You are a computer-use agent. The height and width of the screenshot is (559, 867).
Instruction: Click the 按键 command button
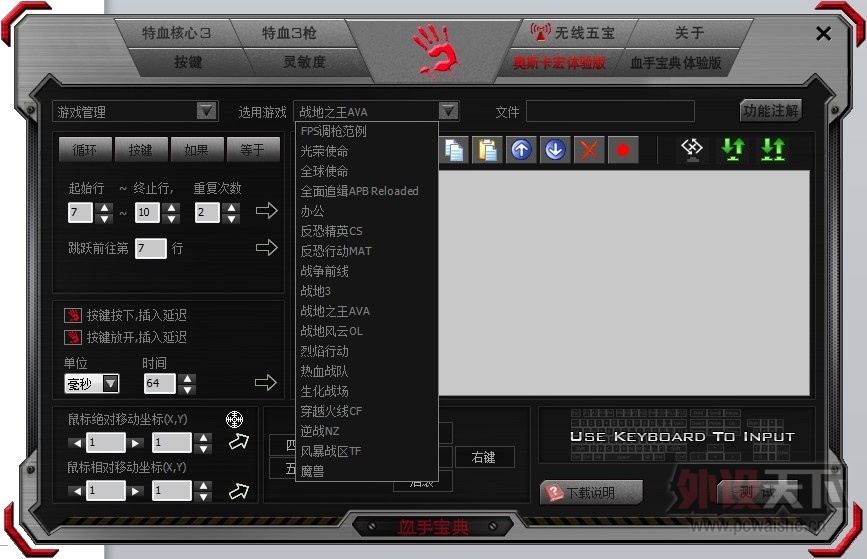141,150
